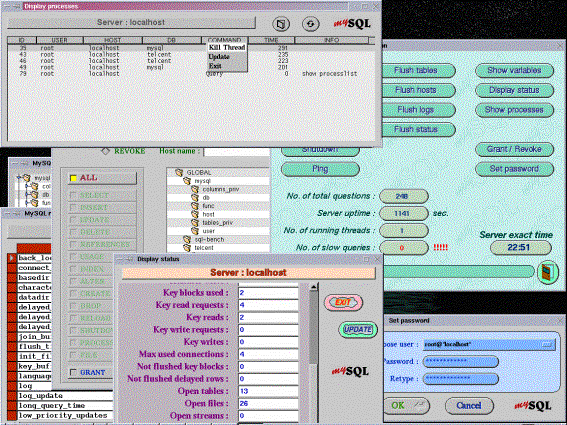Click the Host name input field
The height and width of the screenshot is (425, 567).
pos(237,152)
